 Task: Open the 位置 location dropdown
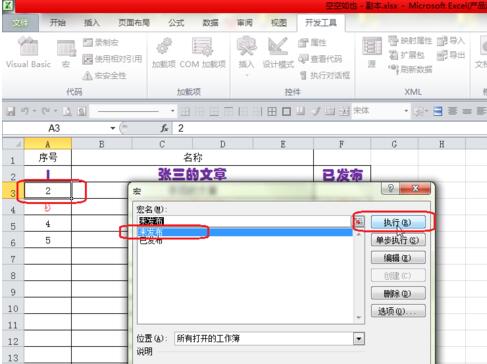(x=359, y=339)
